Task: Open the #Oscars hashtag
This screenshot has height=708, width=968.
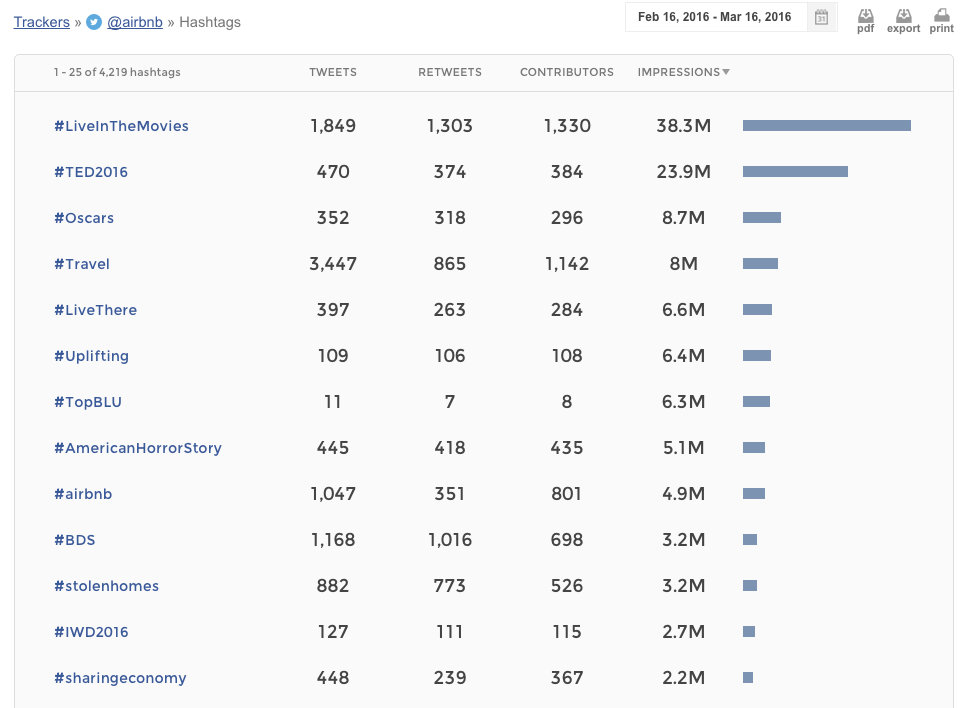Action: point(84,218)
